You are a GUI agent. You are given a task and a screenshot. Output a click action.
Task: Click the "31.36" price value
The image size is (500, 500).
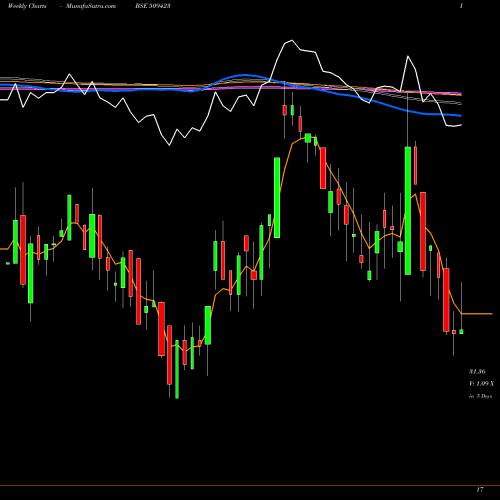tap(477, 372)
